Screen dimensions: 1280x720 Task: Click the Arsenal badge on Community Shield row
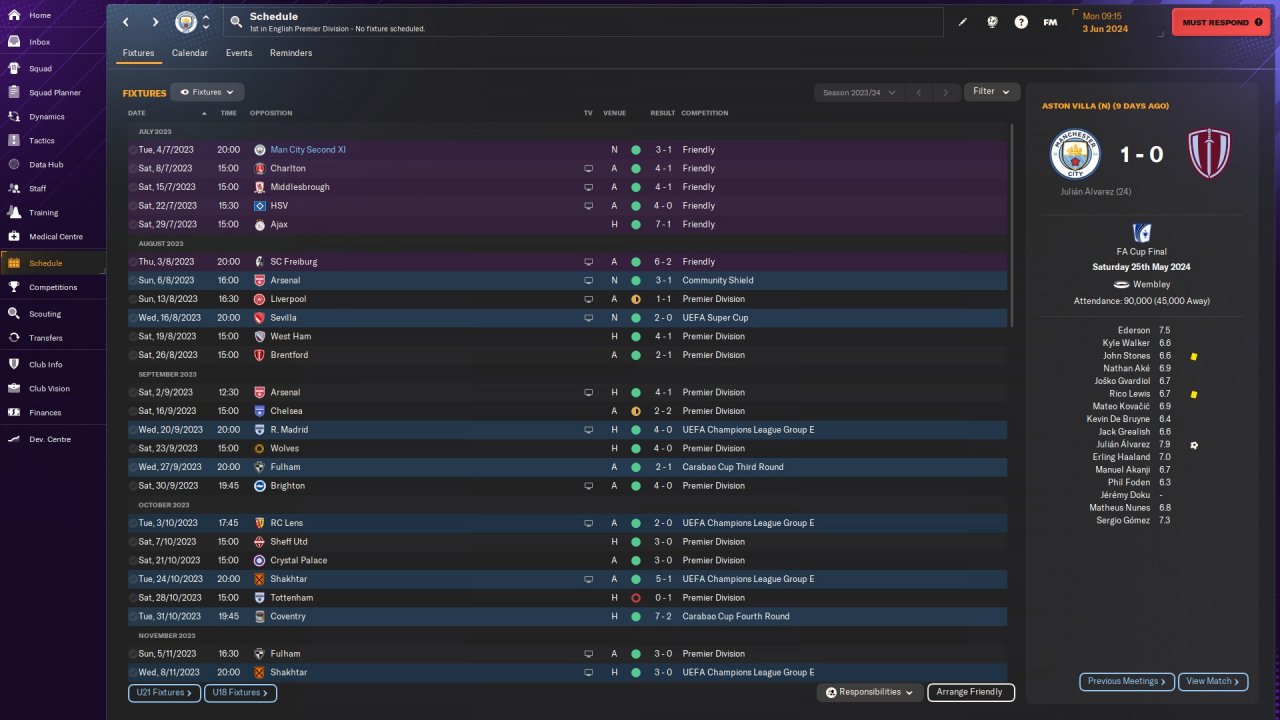[x=260, y=281]
